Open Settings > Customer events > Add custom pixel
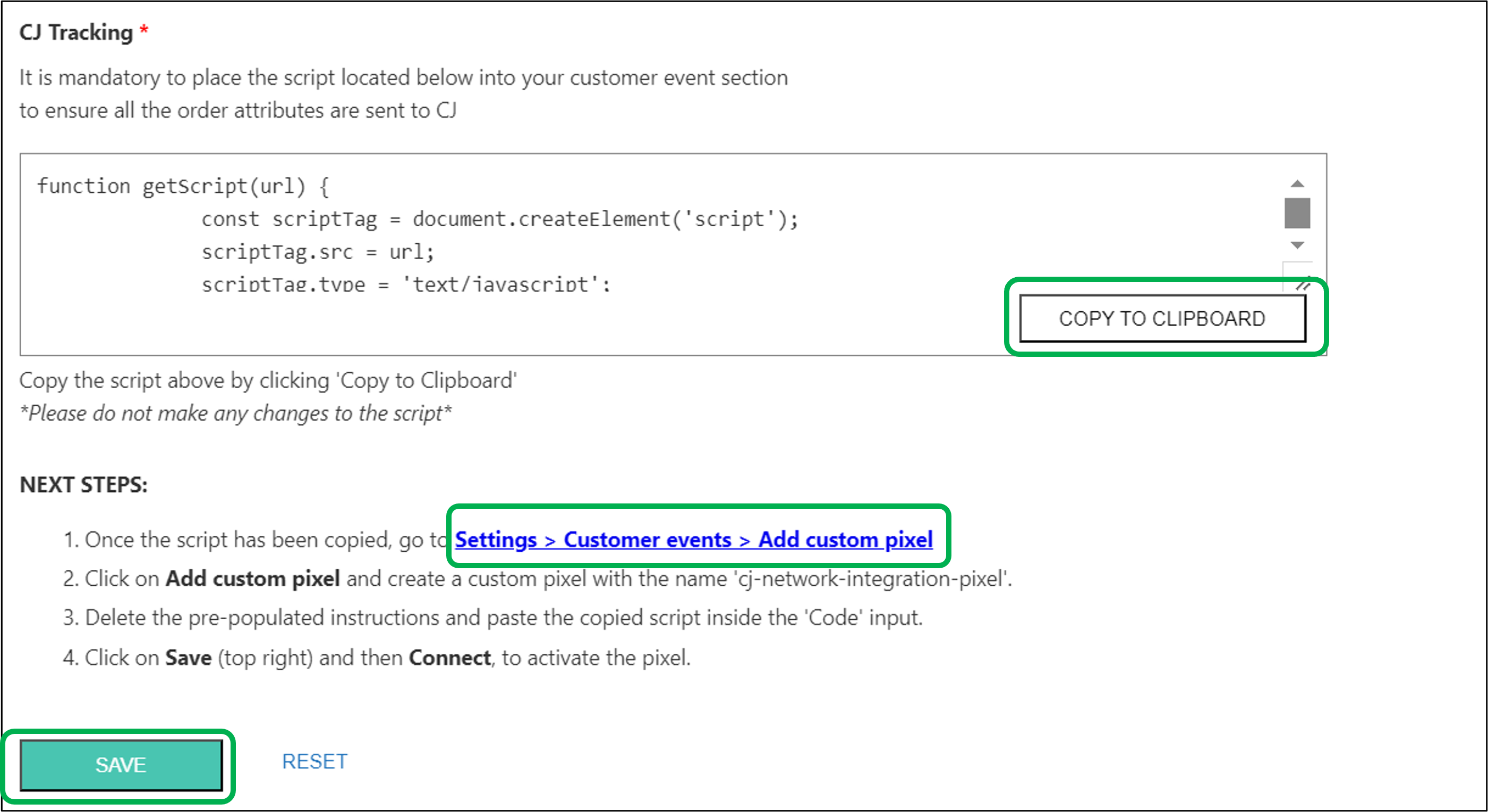Viewport: 1488px width, 812px height. pyautogui.click(x=693, y=540)
